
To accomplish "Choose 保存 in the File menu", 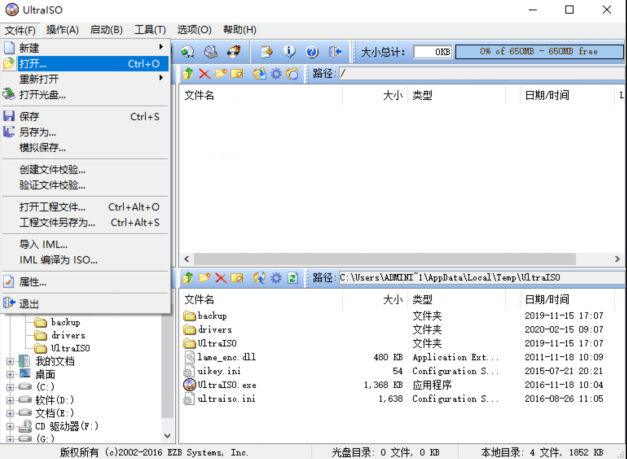I will tap(86, 116).
